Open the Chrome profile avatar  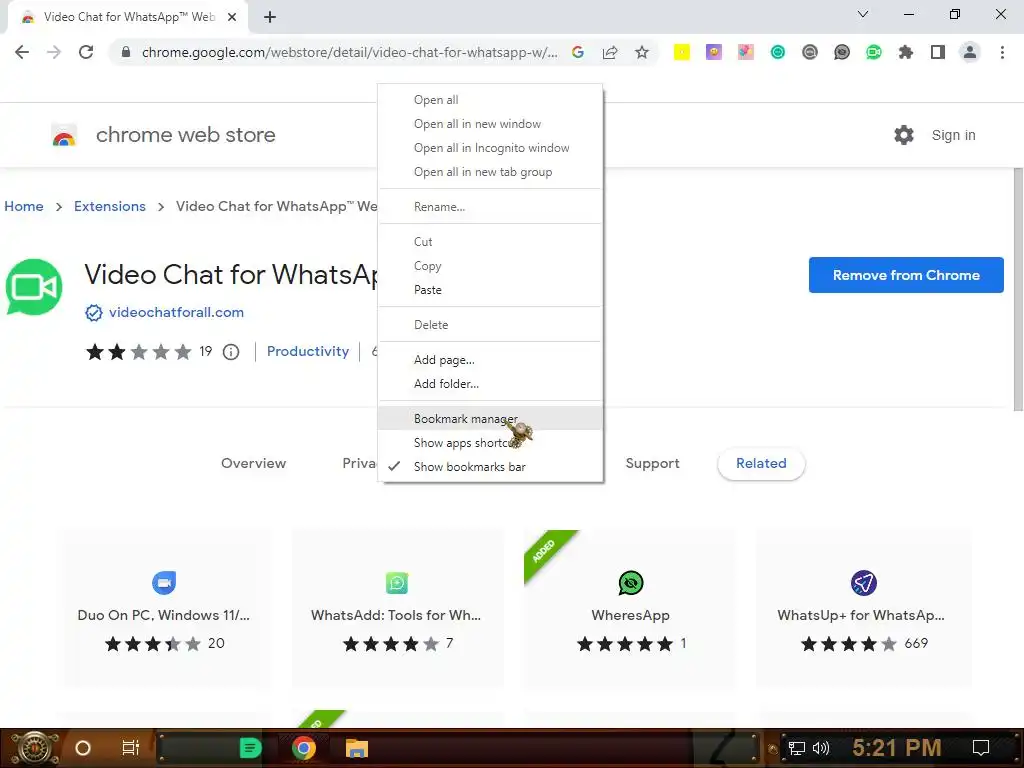pyautogui.click(x=970, y=52)
